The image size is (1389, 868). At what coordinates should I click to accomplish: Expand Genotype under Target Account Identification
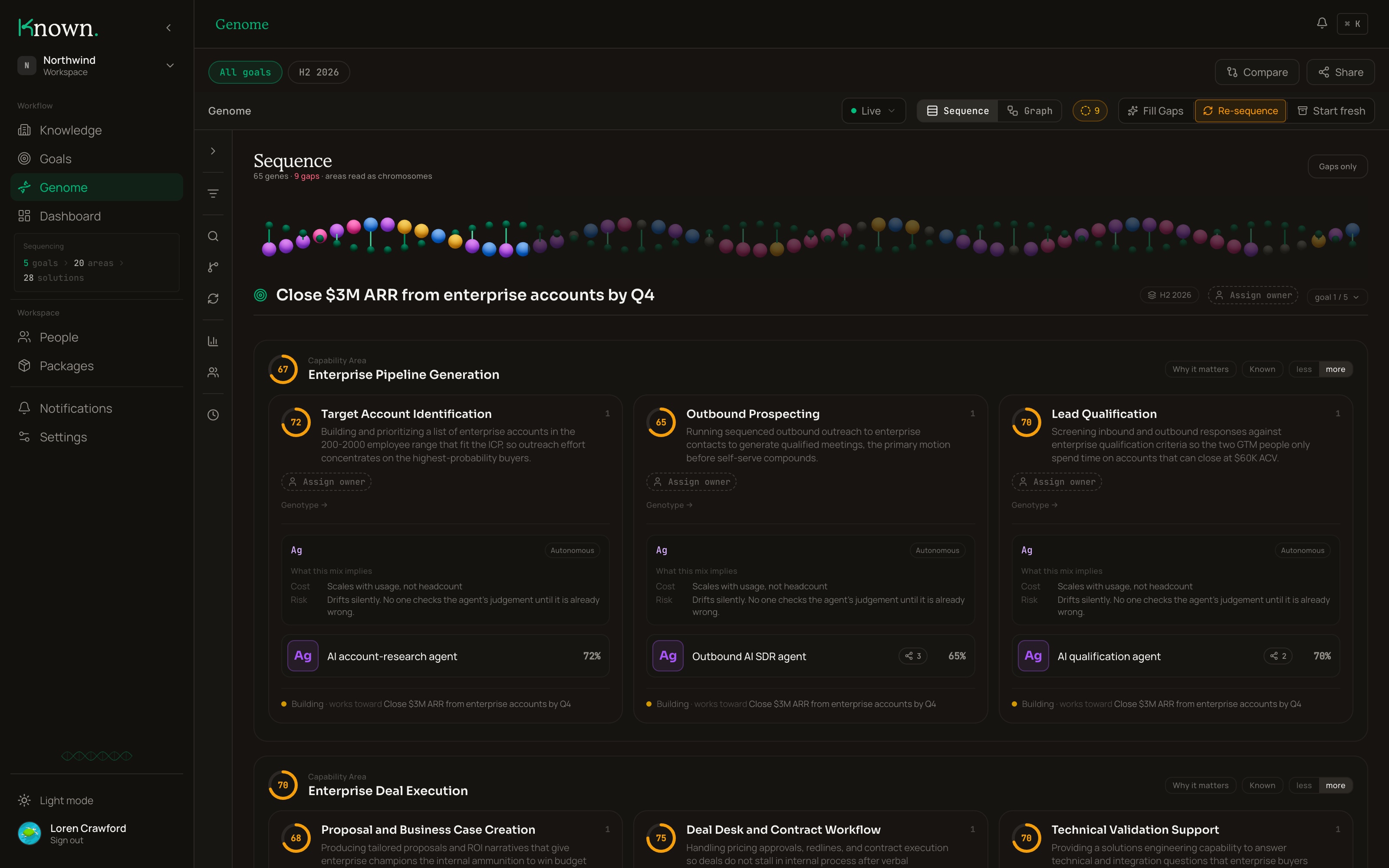304,505
